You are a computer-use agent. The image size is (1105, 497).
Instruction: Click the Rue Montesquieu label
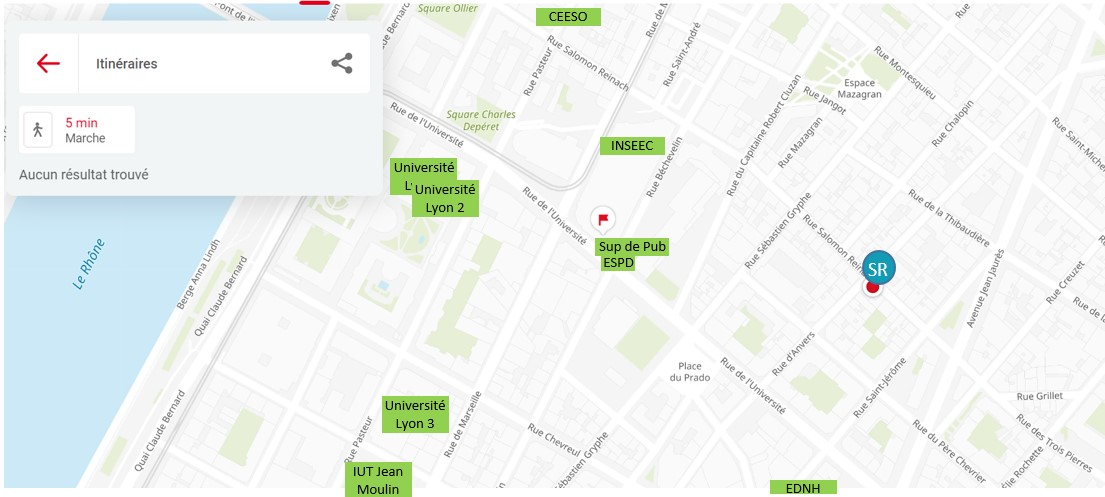point(905,73)
